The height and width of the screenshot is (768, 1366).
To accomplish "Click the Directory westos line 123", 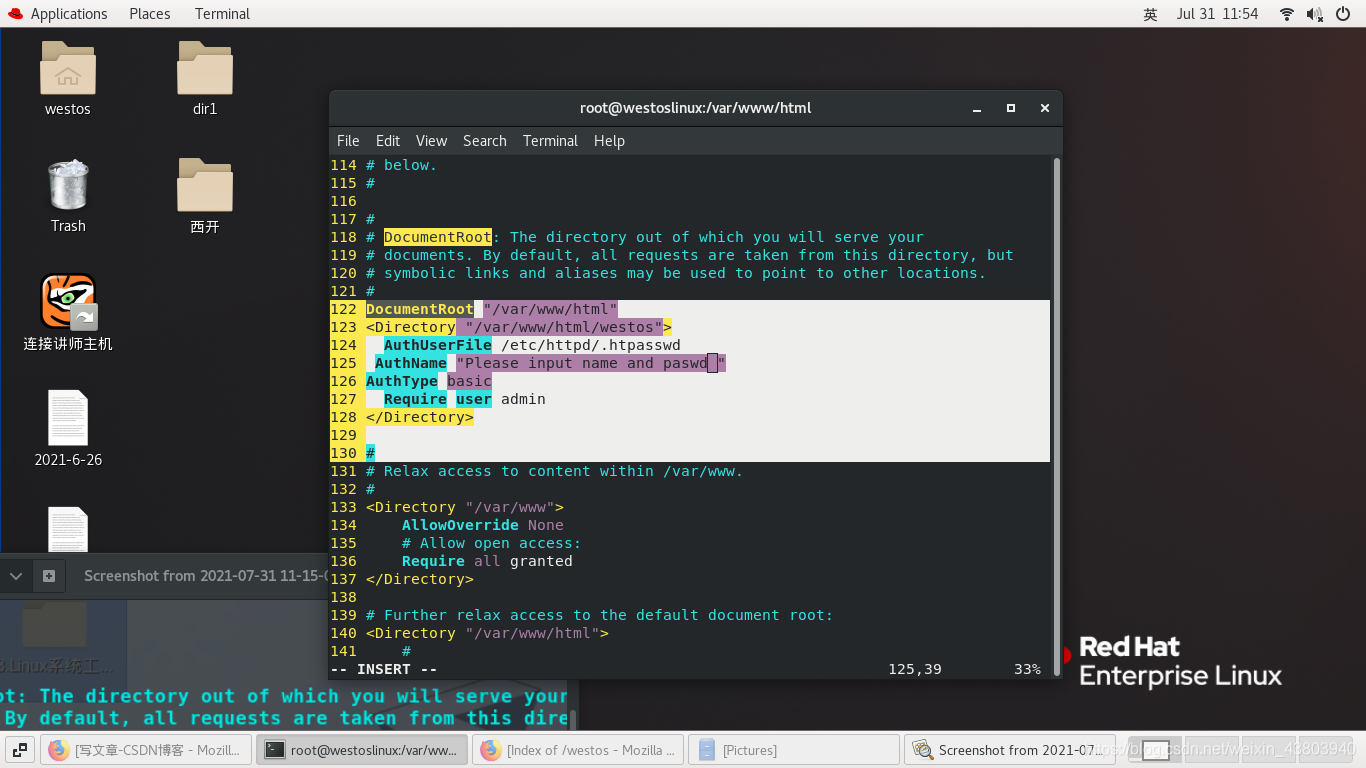I will (x=519, y=327).
